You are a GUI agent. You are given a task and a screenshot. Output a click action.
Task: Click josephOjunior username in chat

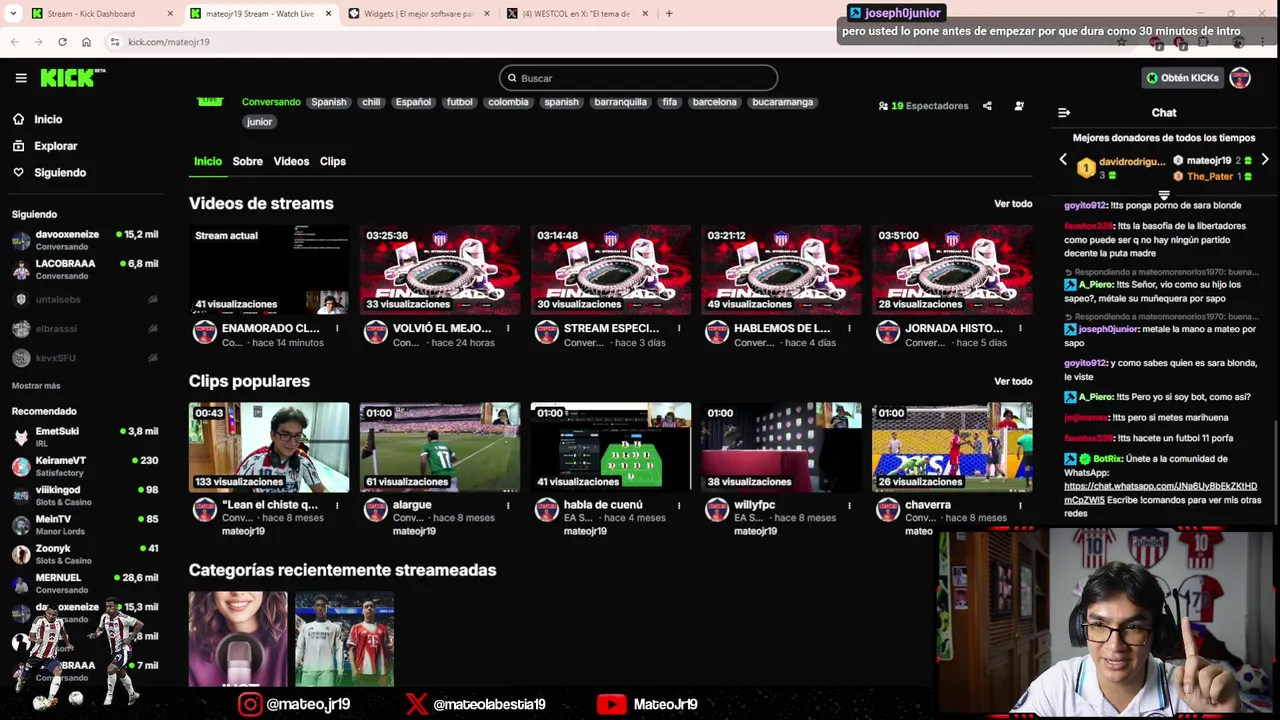point(1108,329)
